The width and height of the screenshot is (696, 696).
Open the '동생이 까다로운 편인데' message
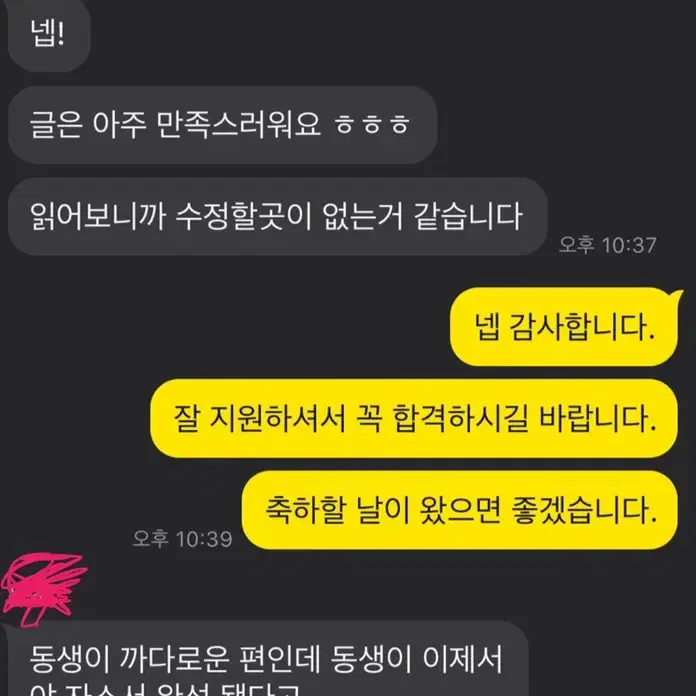click(x=268, y=659)
